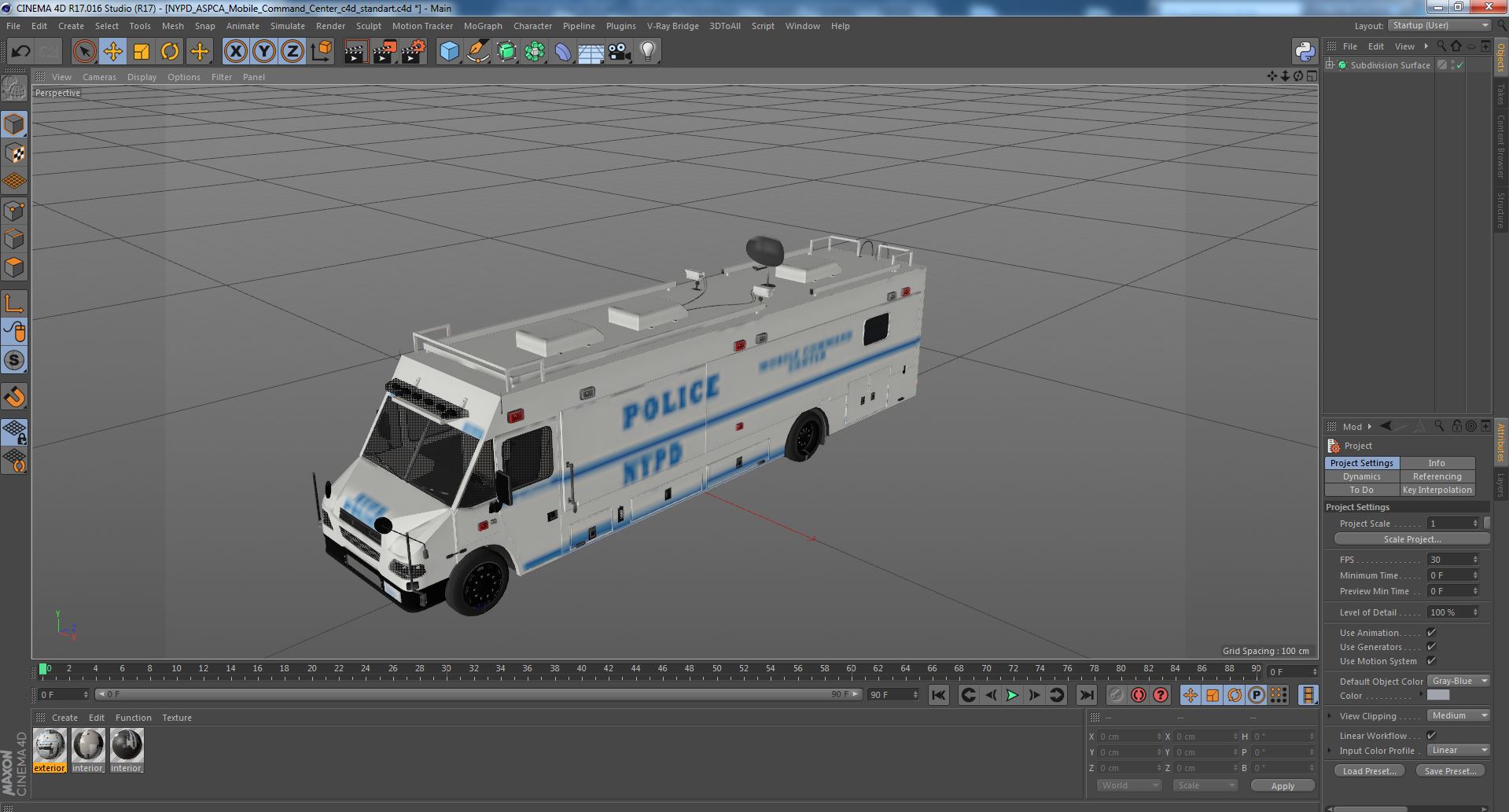
Task: Switch to the Key Interpolation tab
Action: pos(1437,490)
